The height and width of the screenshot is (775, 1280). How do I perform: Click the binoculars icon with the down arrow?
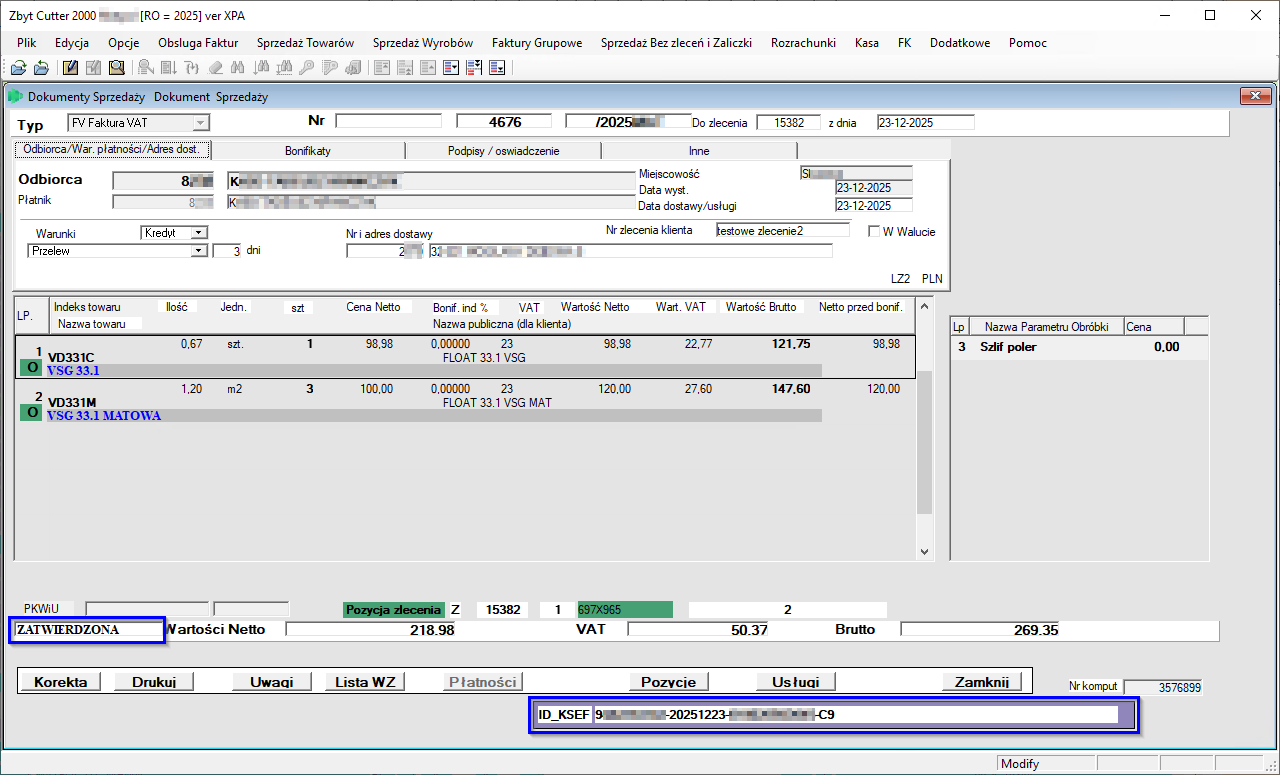[261, 68]
